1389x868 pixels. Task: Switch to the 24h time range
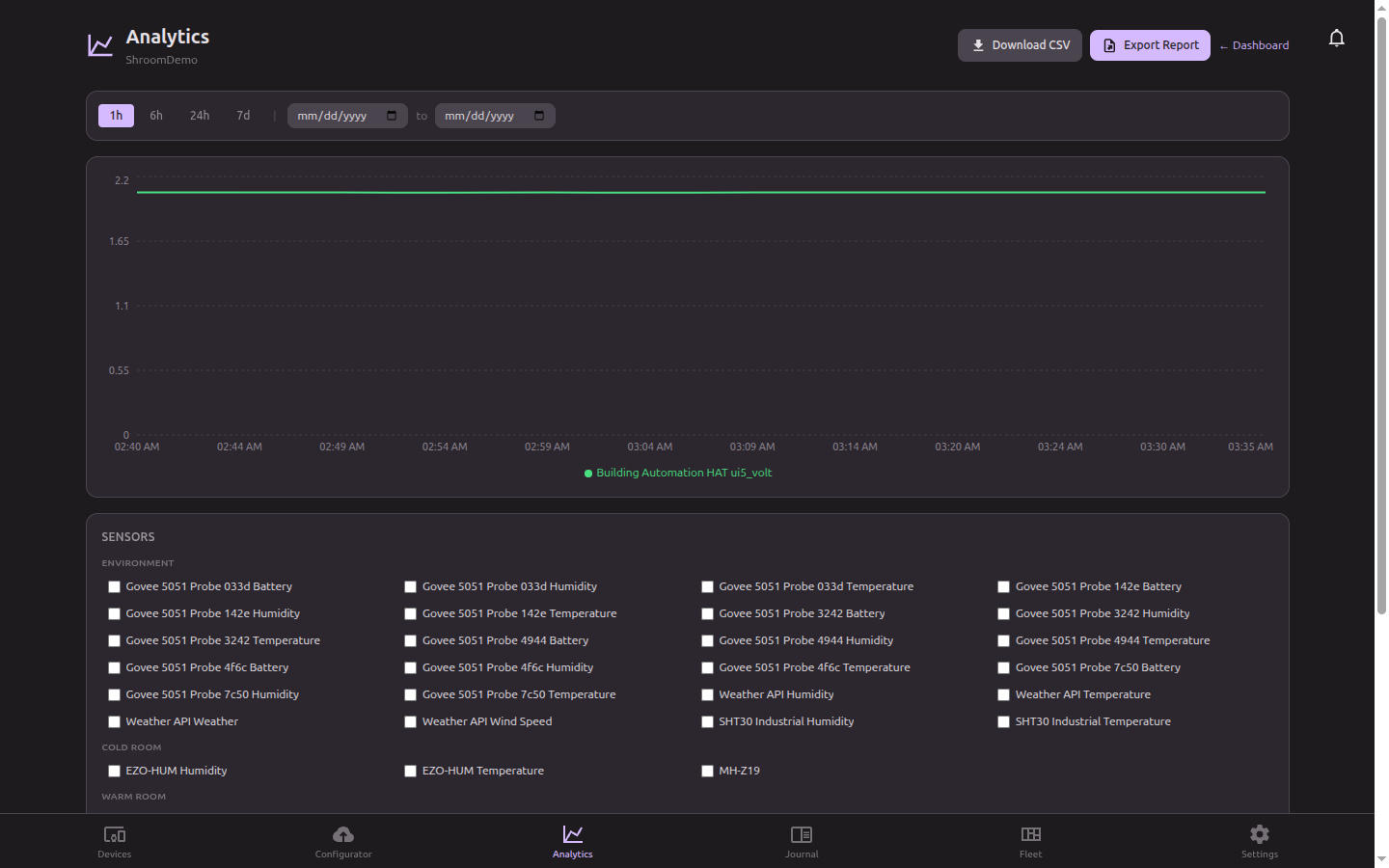(x=200, y=115)
